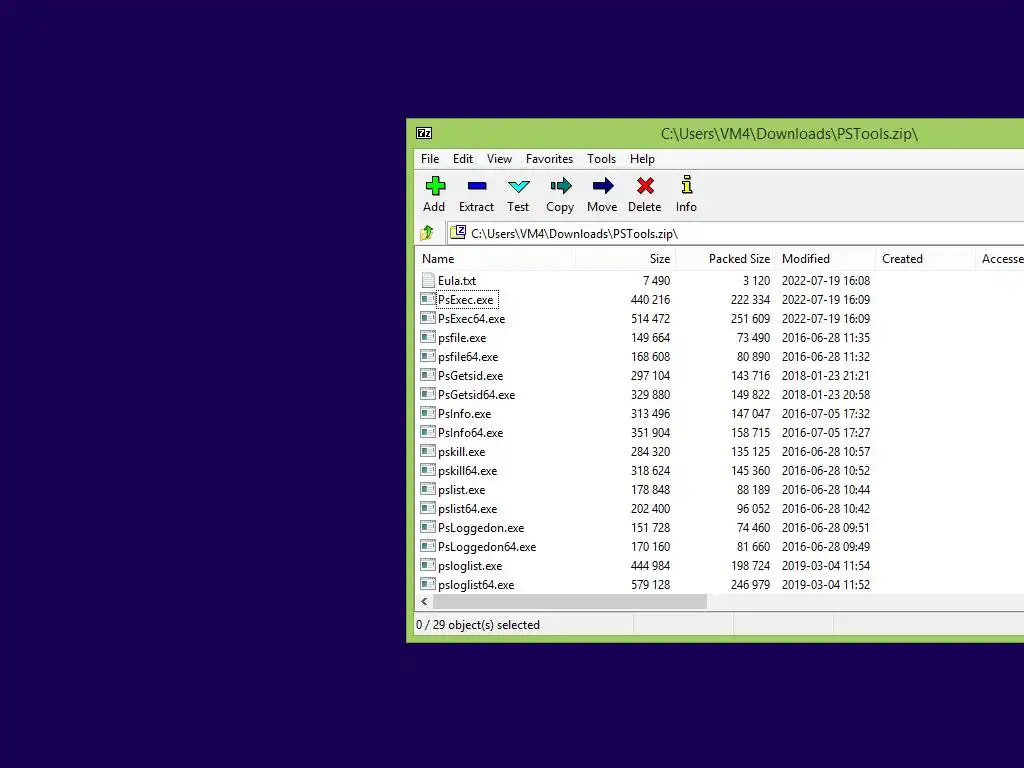Viewport: 1024px width, 768px height.
Task: Click the horizontal scrollbar thumb
Action: click(x=569, y=601)
